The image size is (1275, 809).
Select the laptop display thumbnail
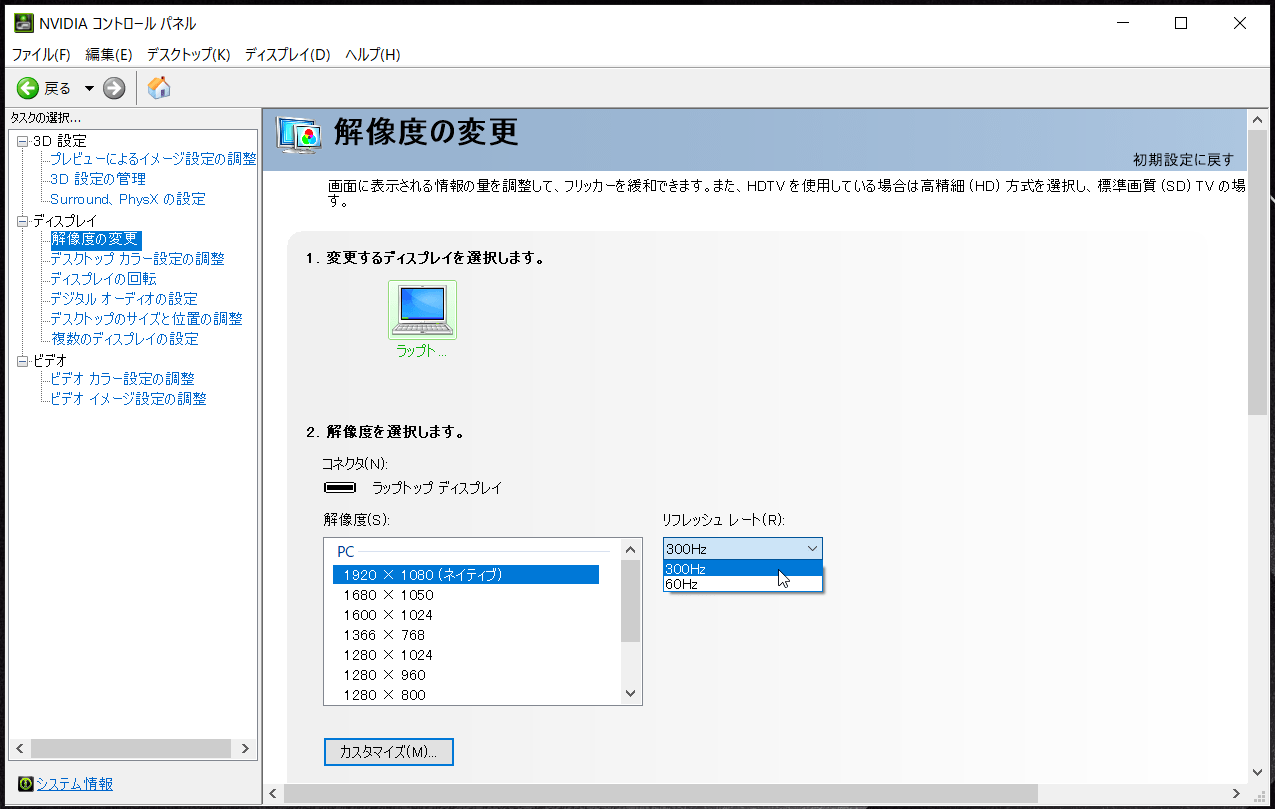422,310
